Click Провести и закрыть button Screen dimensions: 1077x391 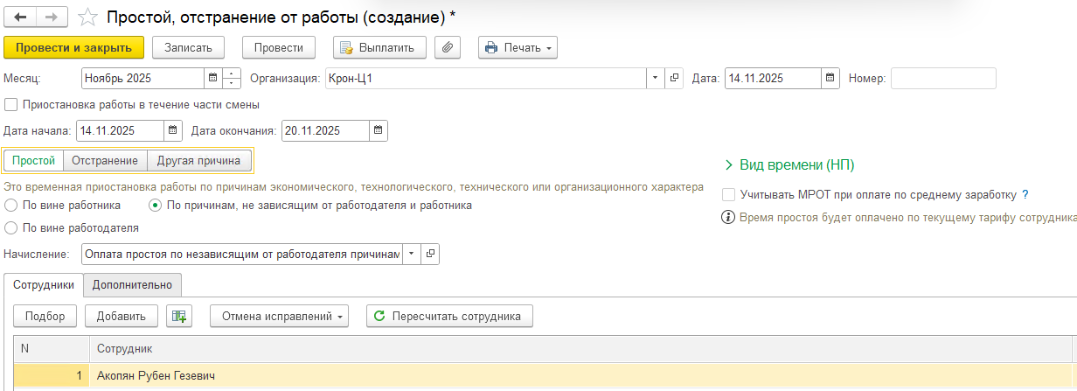[73, 47]
